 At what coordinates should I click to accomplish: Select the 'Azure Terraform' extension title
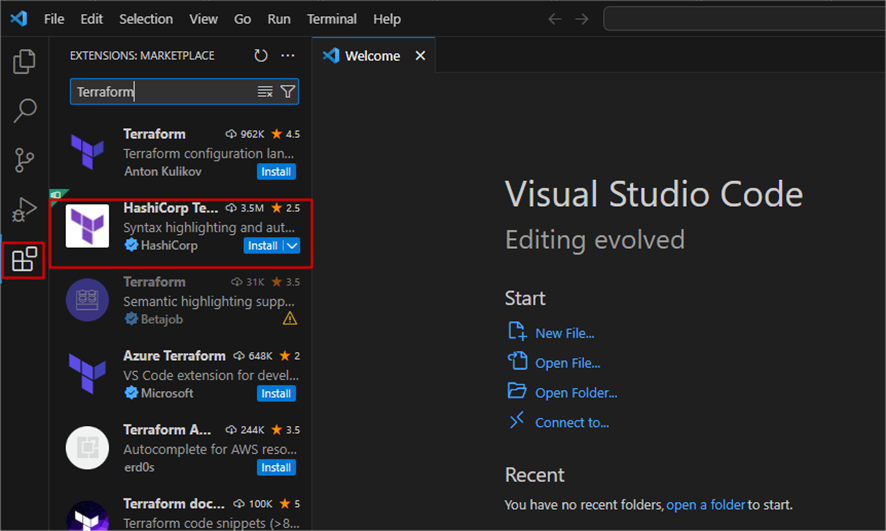174,355
